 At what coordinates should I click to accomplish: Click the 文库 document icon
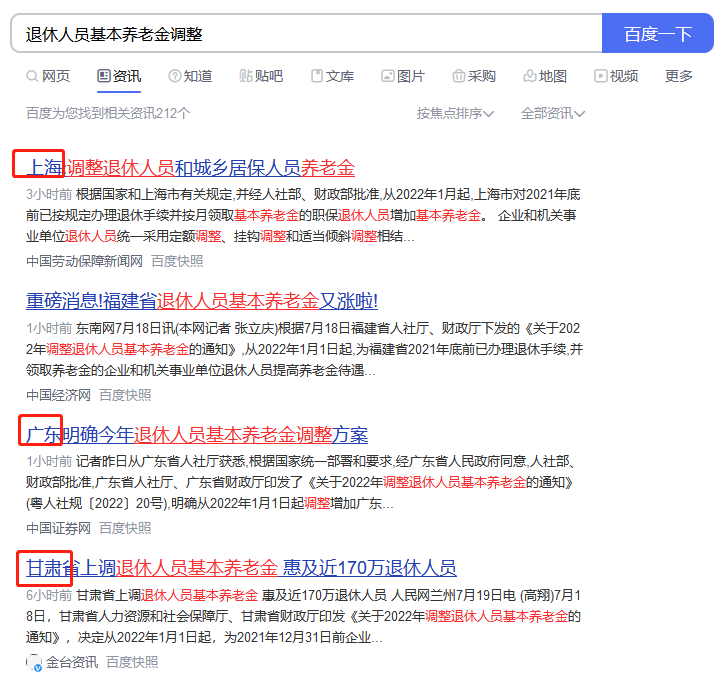(317, 76)
